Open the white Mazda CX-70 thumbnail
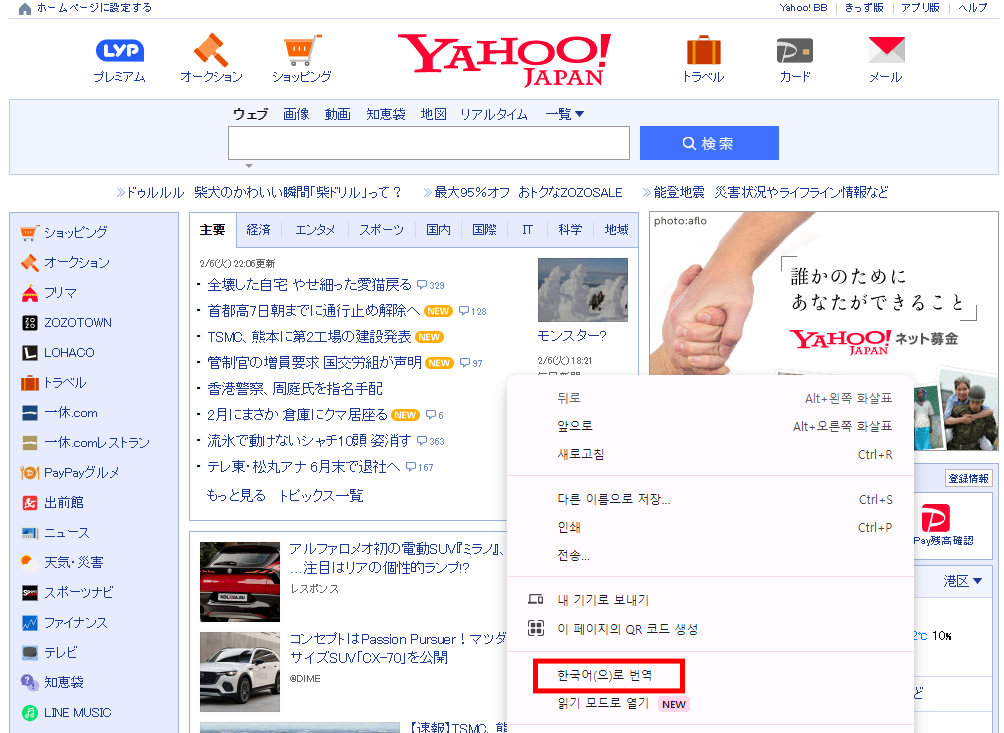Screen dimensions: 1004x733 (240, 672)
